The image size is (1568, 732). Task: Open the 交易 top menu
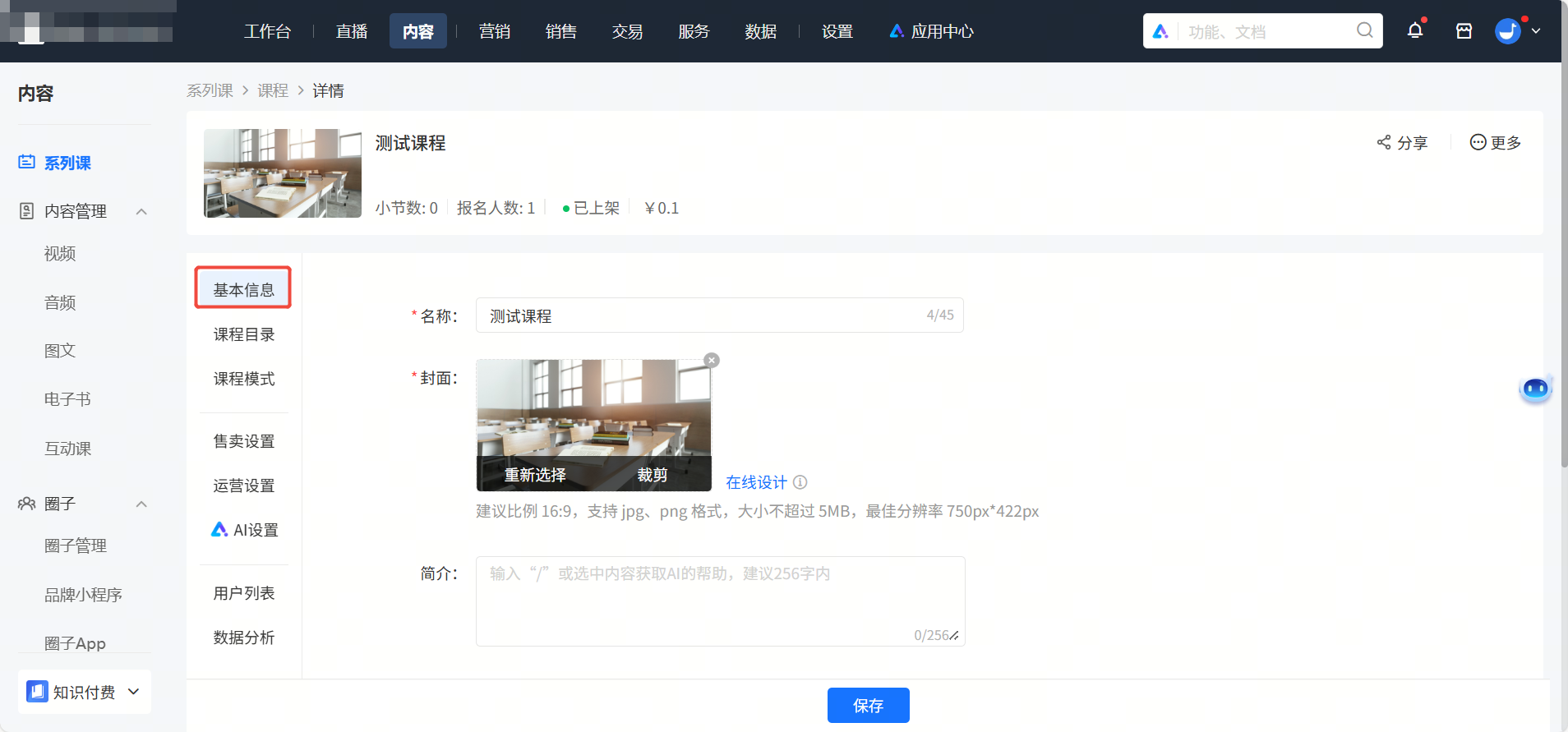pos(628,31)
